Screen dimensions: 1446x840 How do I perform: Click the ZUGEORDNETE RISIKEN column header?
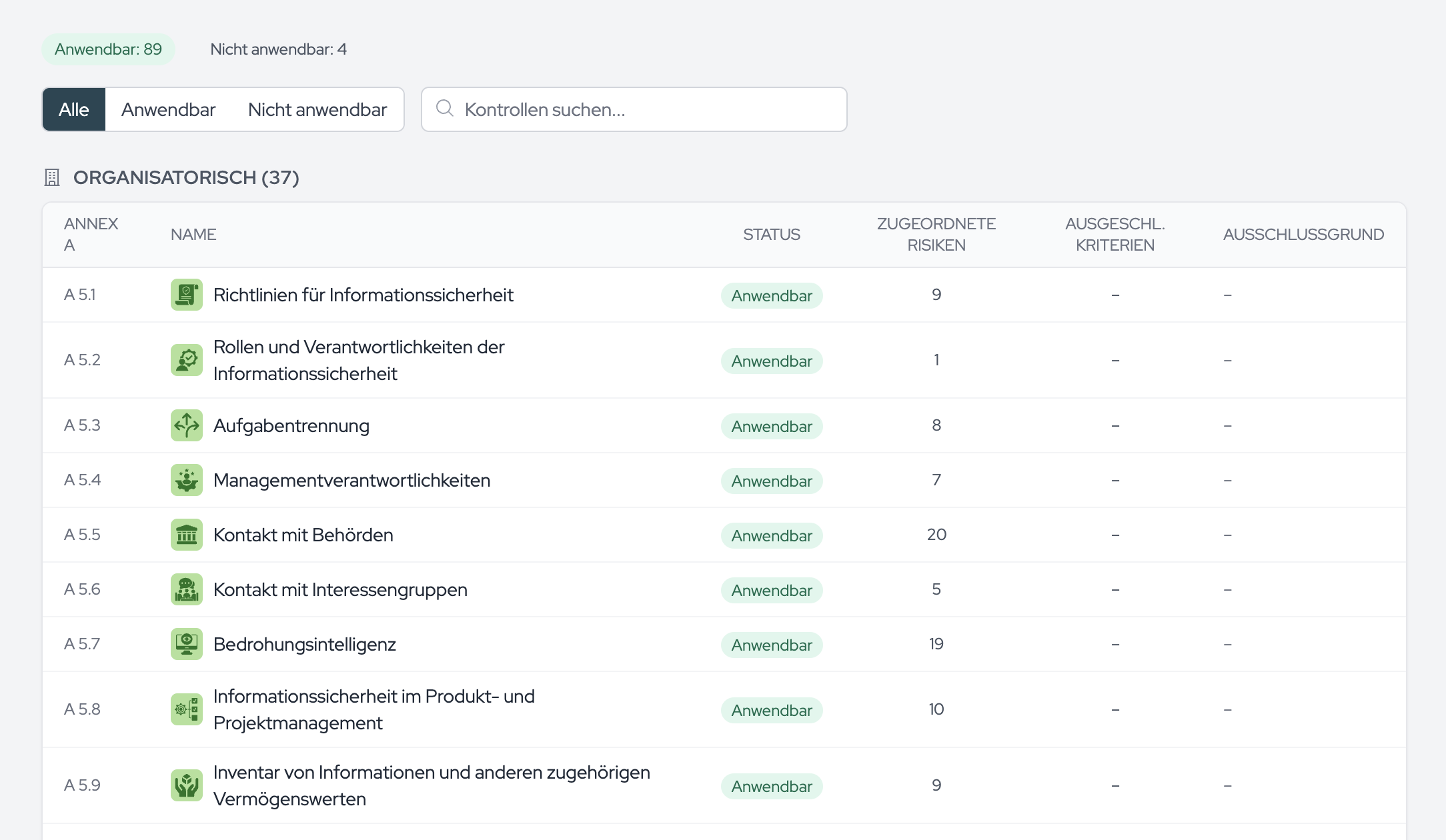[936, 234]
